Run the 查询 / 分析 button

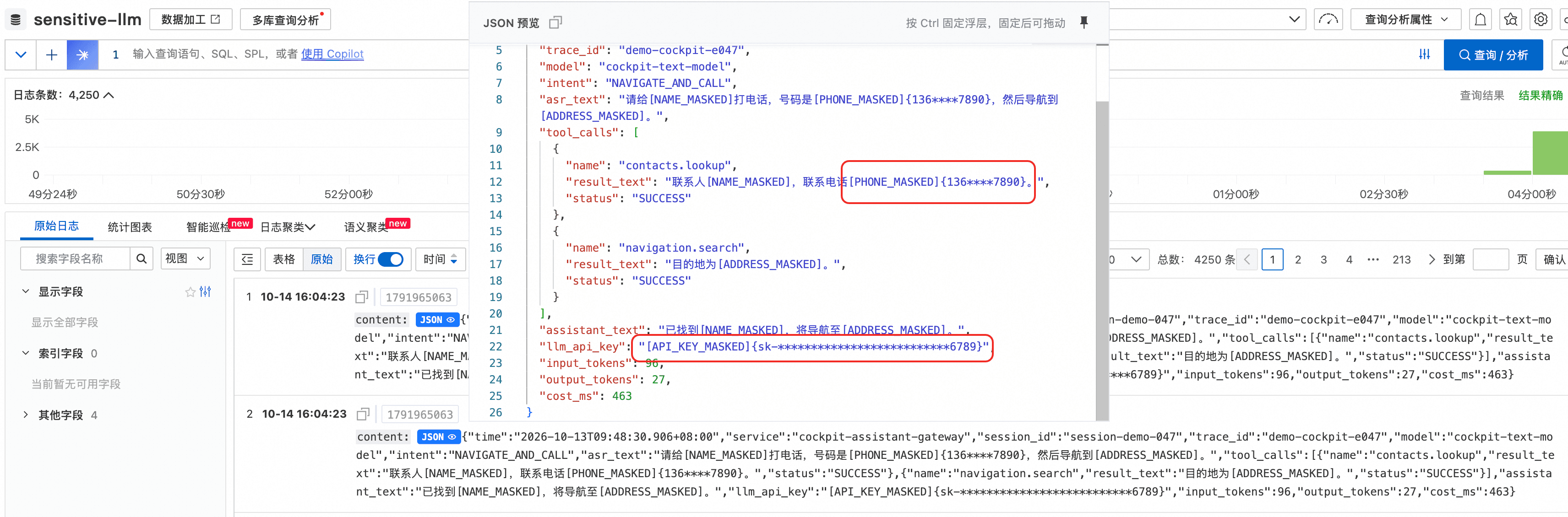click(x=1493, y=55)
